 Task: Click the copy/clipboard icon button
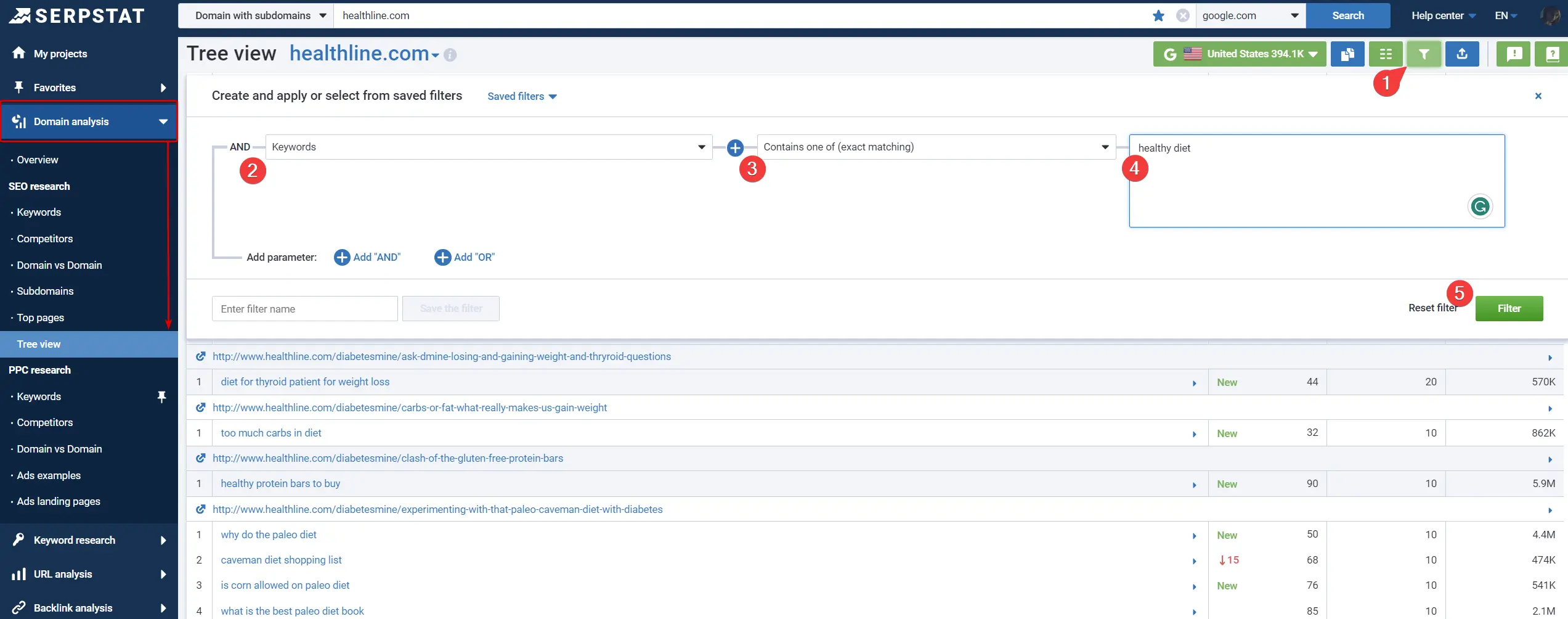[1347, 54]
